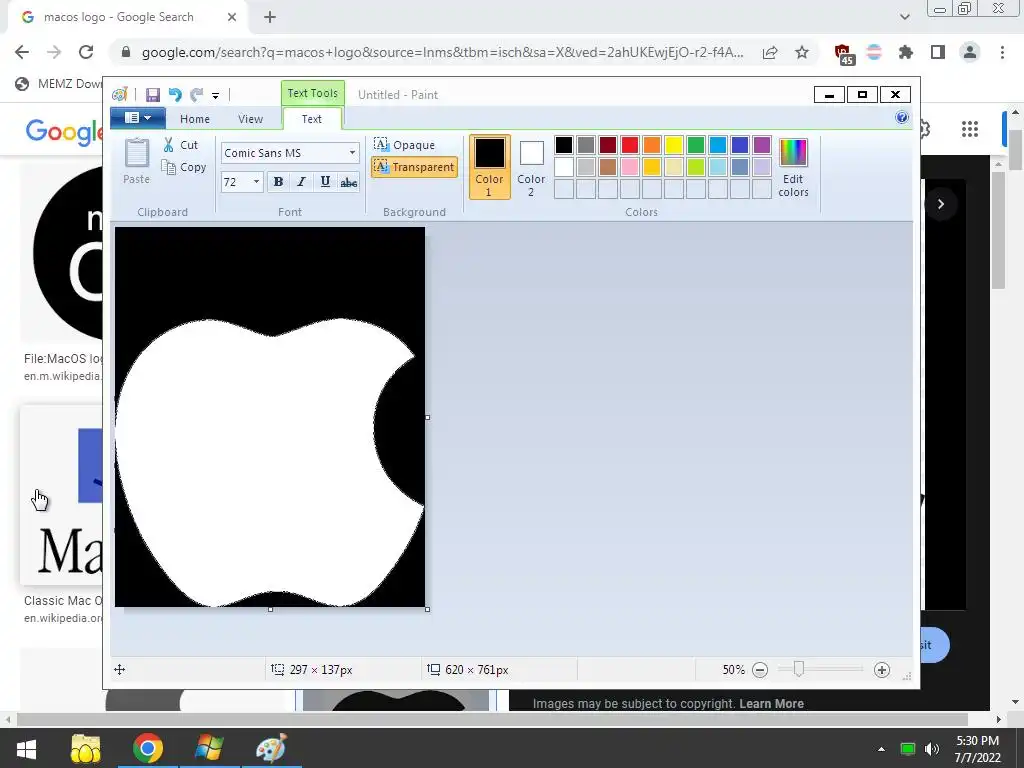Copy the selection using the Copy button
The height and width of the screenshot is (768, 1024).
(184, 167)
